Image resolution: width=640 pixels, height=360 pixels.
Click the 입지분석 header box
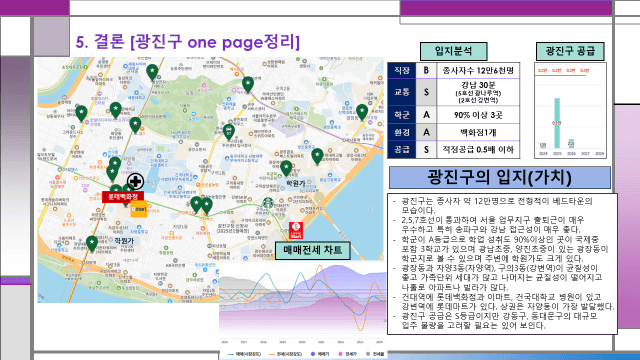[x=453, y=51]
